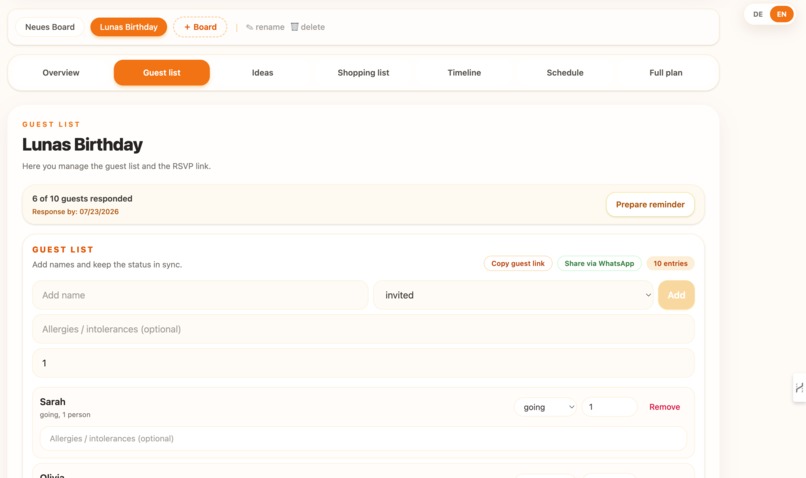The height and width of the screenshot is (478, 806).
Task: Switch to the Timeline tab
Action: pos(464,72)
